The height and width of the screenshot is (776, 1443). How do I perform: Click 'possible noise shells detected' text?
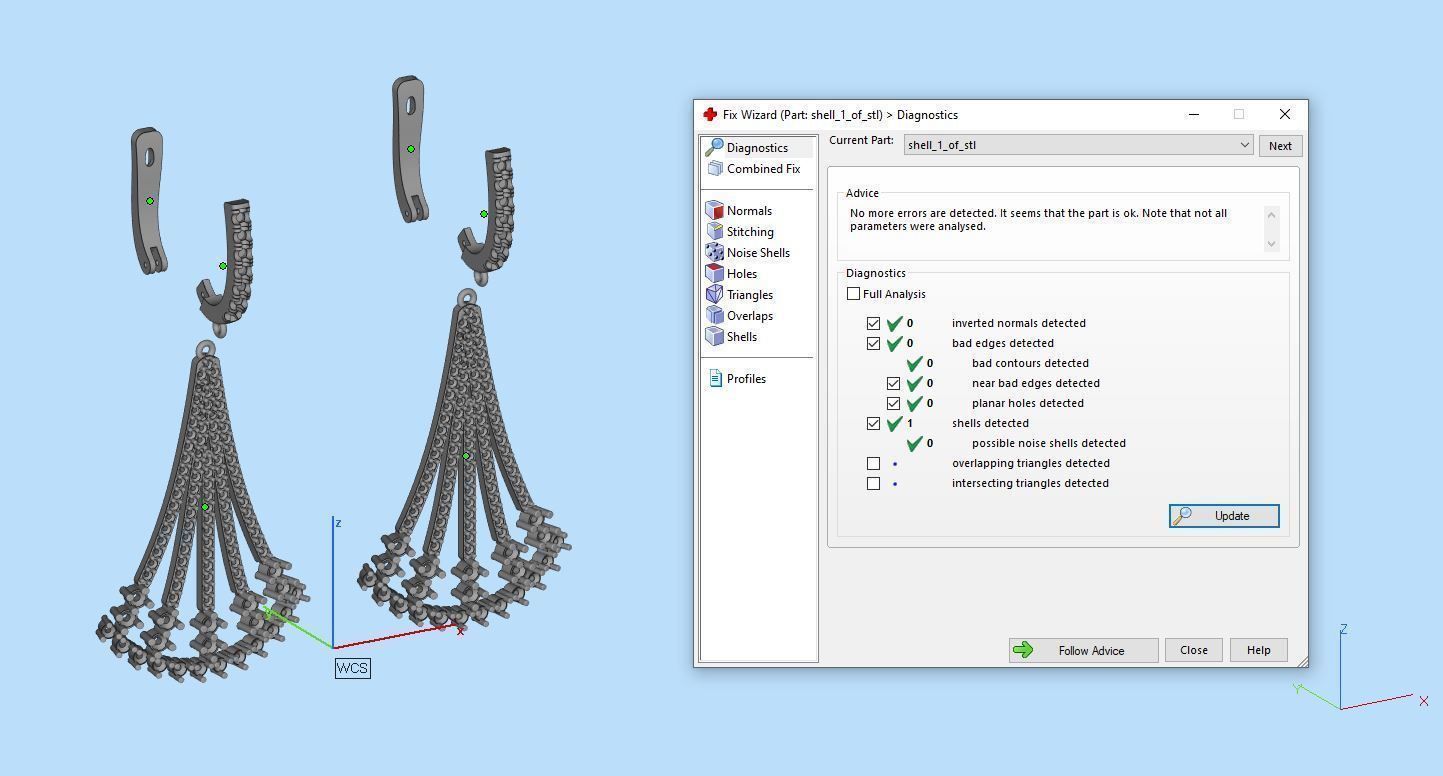click(1049, 443)
